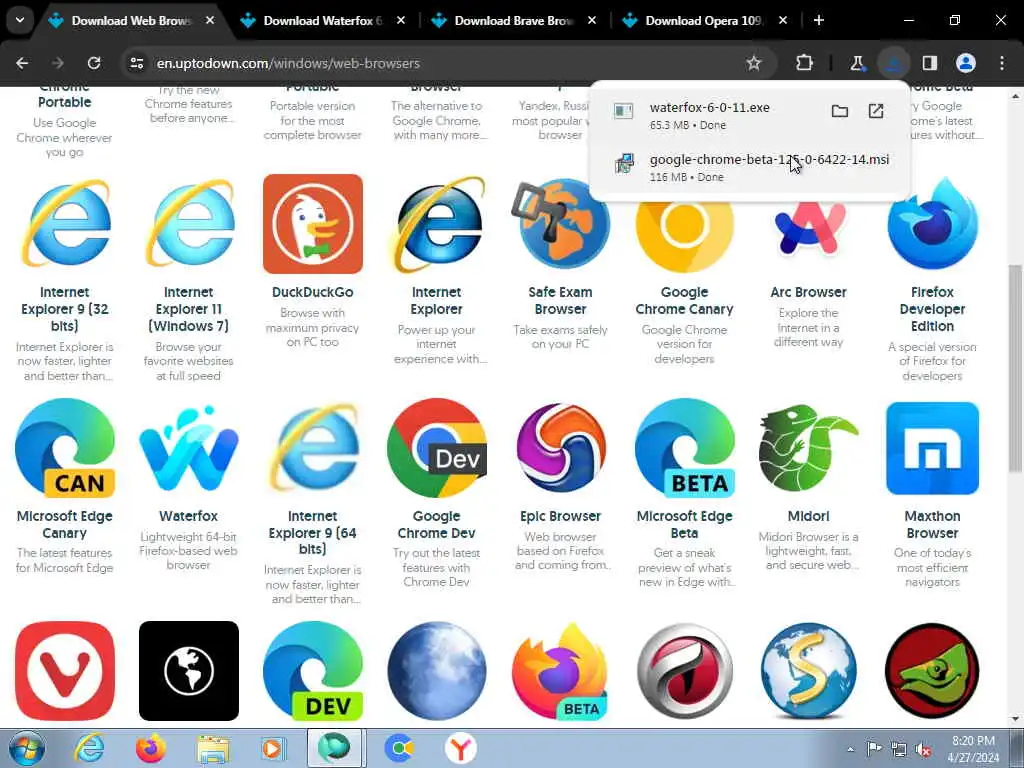Open the Epic Browser icon
This screenshot has width=1024, height=768.
point(560,448)
